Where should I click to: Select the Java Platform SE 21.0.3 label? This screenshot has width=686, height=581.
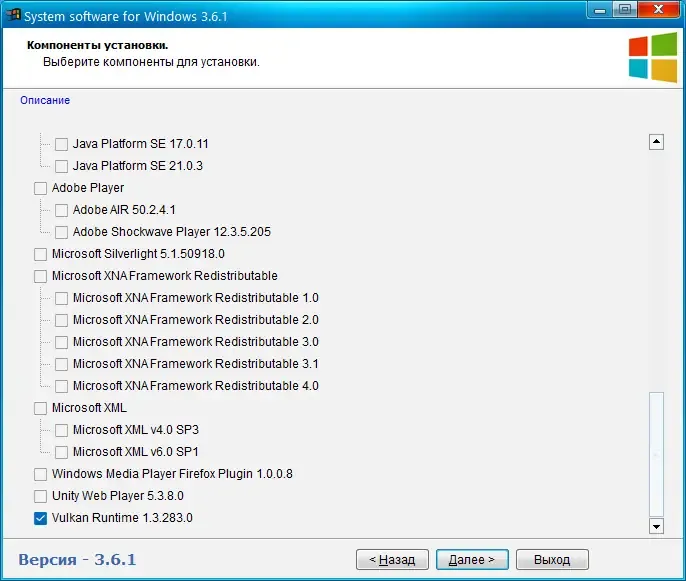[138, 166]
